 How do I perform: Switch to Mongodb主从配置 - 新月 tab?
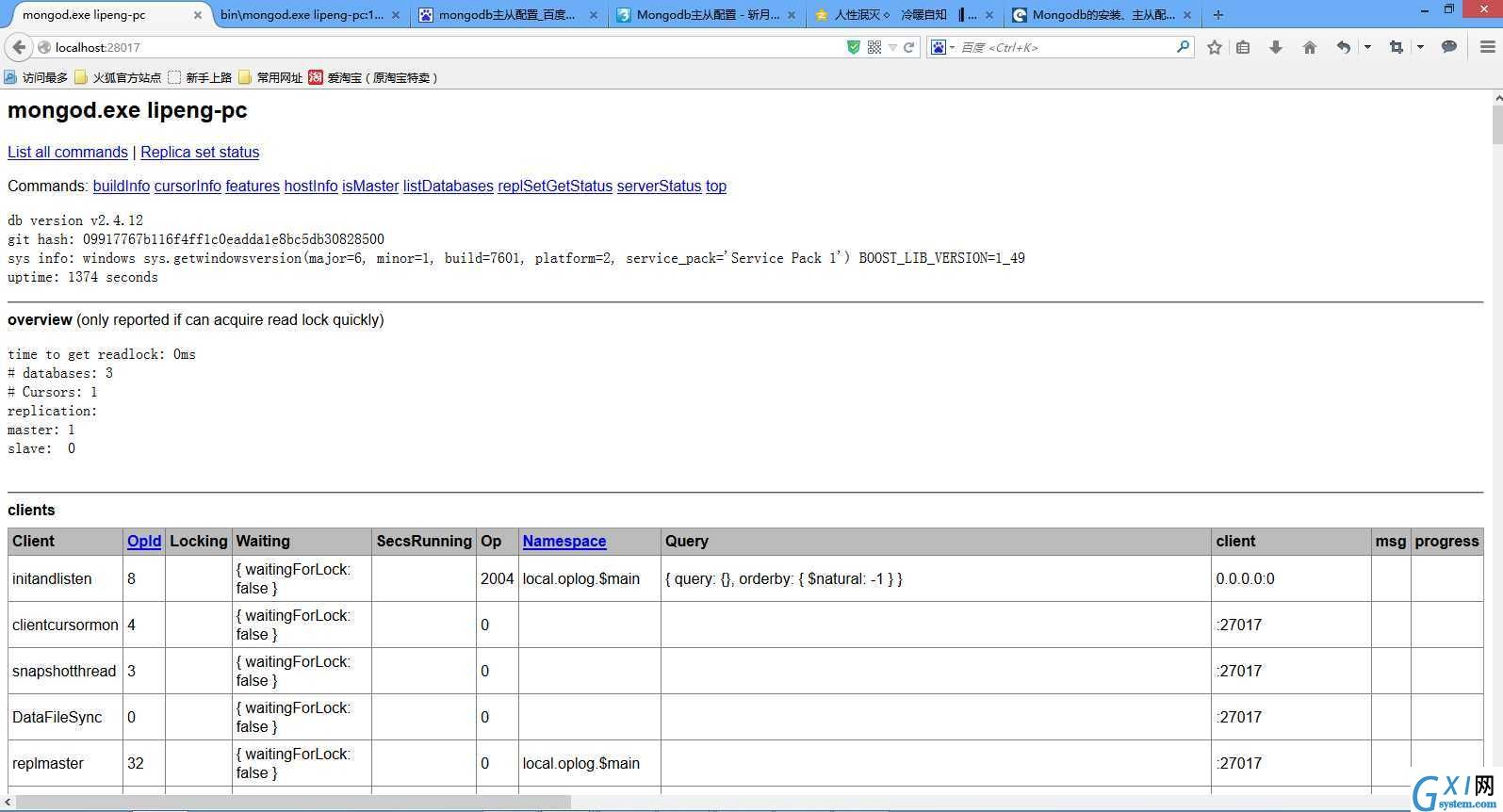(708, 15)
